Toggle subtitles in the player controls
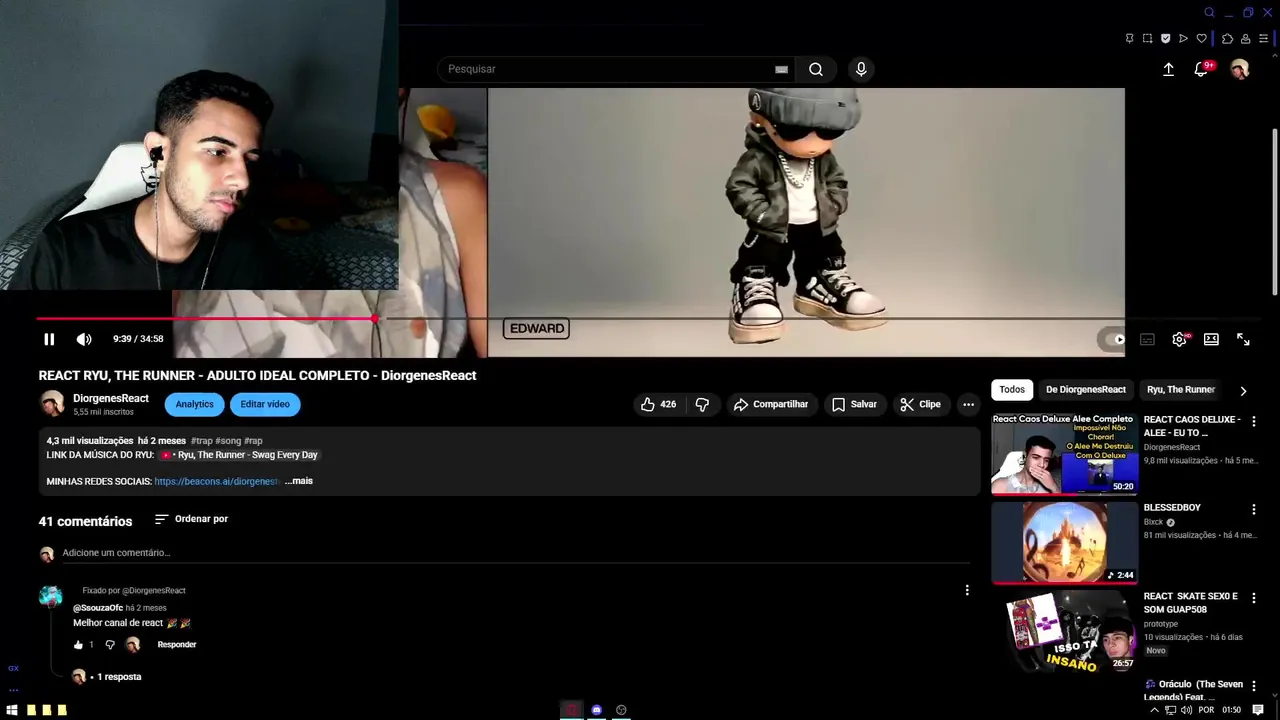 (x=1147, y=339)
